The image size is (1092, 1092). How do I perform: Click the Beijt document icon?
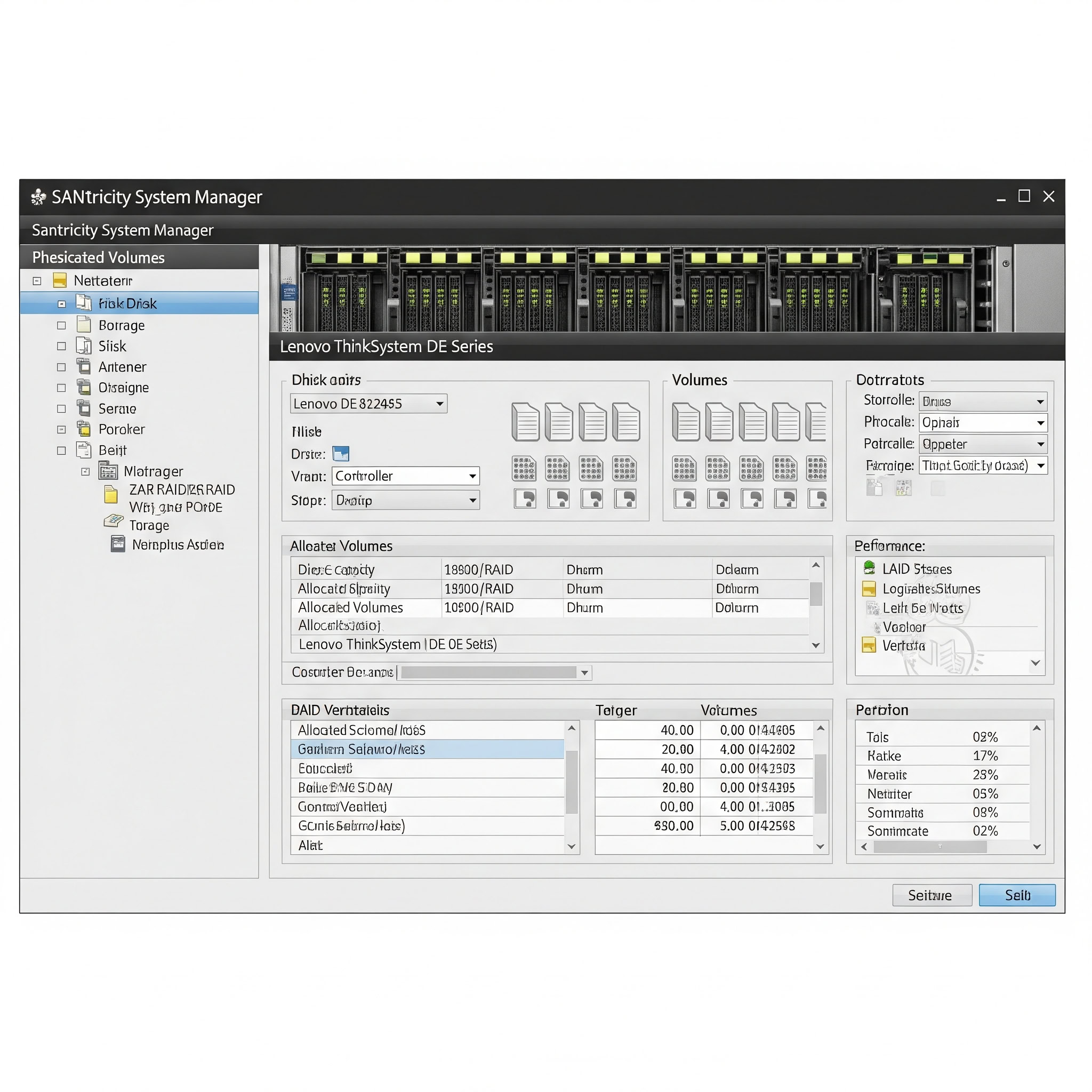84,450
